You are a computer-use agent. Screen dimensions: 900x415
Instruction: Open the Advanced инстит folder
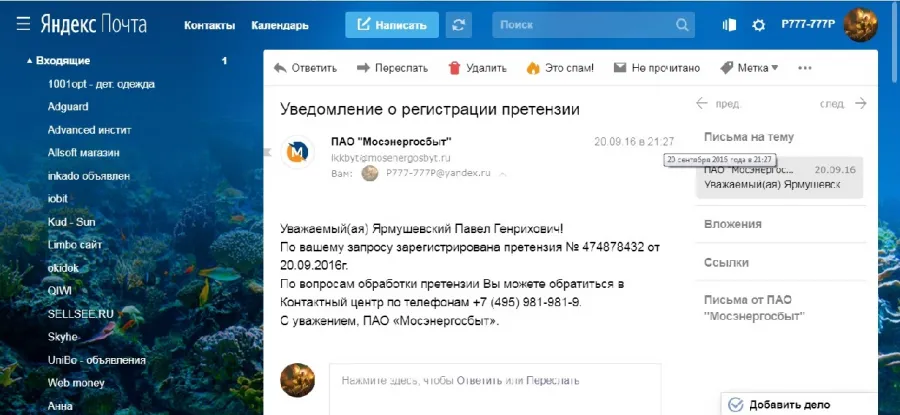click(90, 130)
